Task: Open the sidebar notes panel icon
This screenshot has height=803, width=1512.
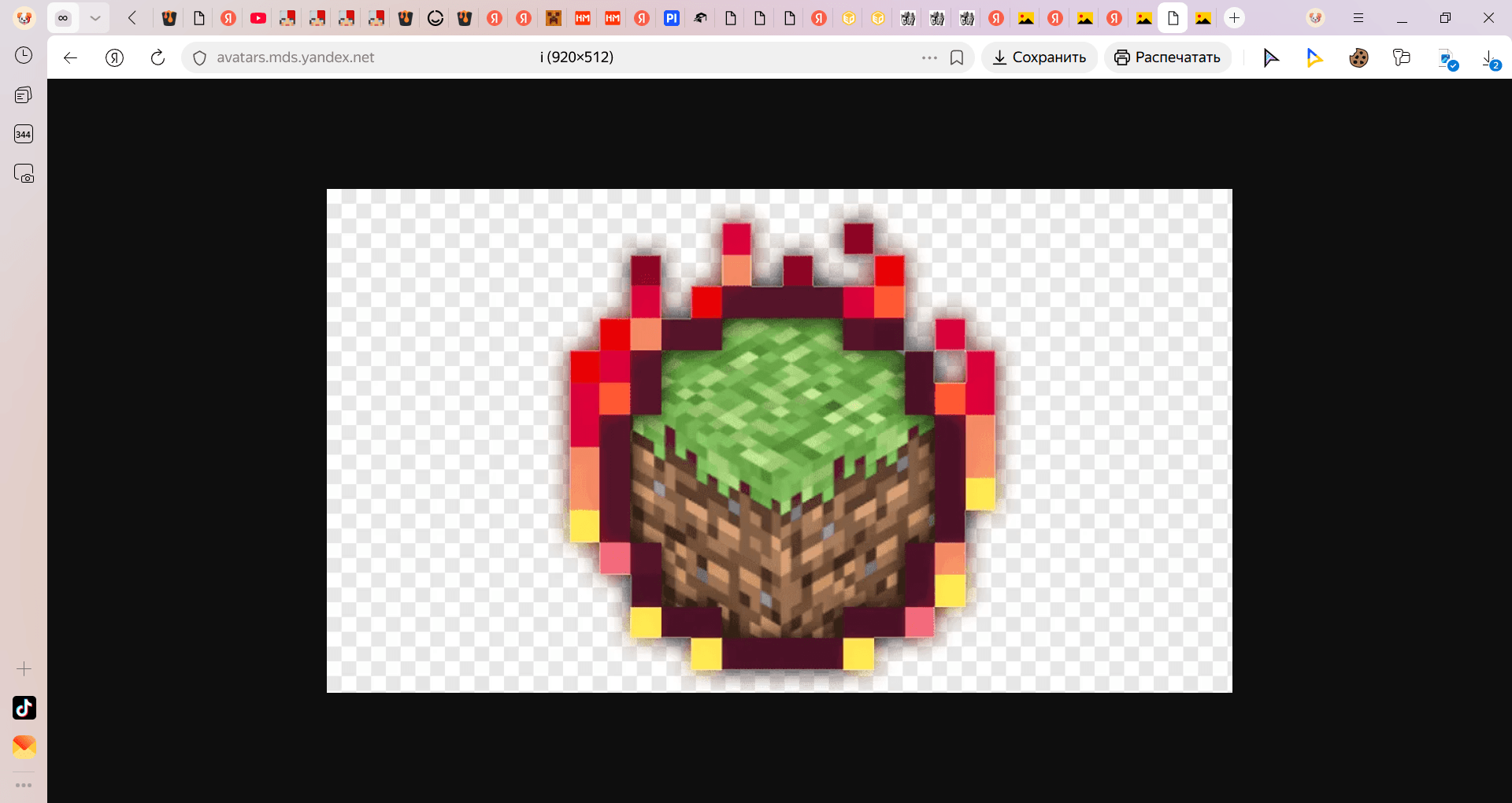Action: [24, 94]
